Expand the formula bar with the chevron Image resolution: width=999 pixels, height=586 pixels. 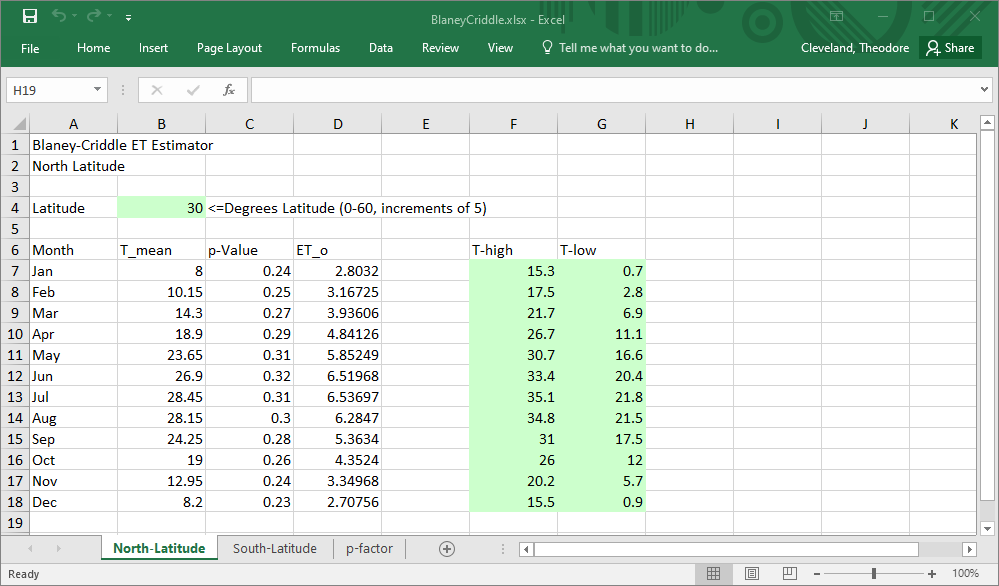[984, 90]
